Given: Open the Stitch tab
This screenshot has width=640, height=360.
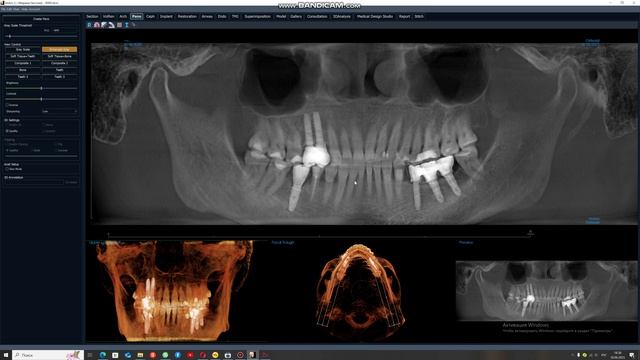Looking at the screenshot, I should coord(419,16).
